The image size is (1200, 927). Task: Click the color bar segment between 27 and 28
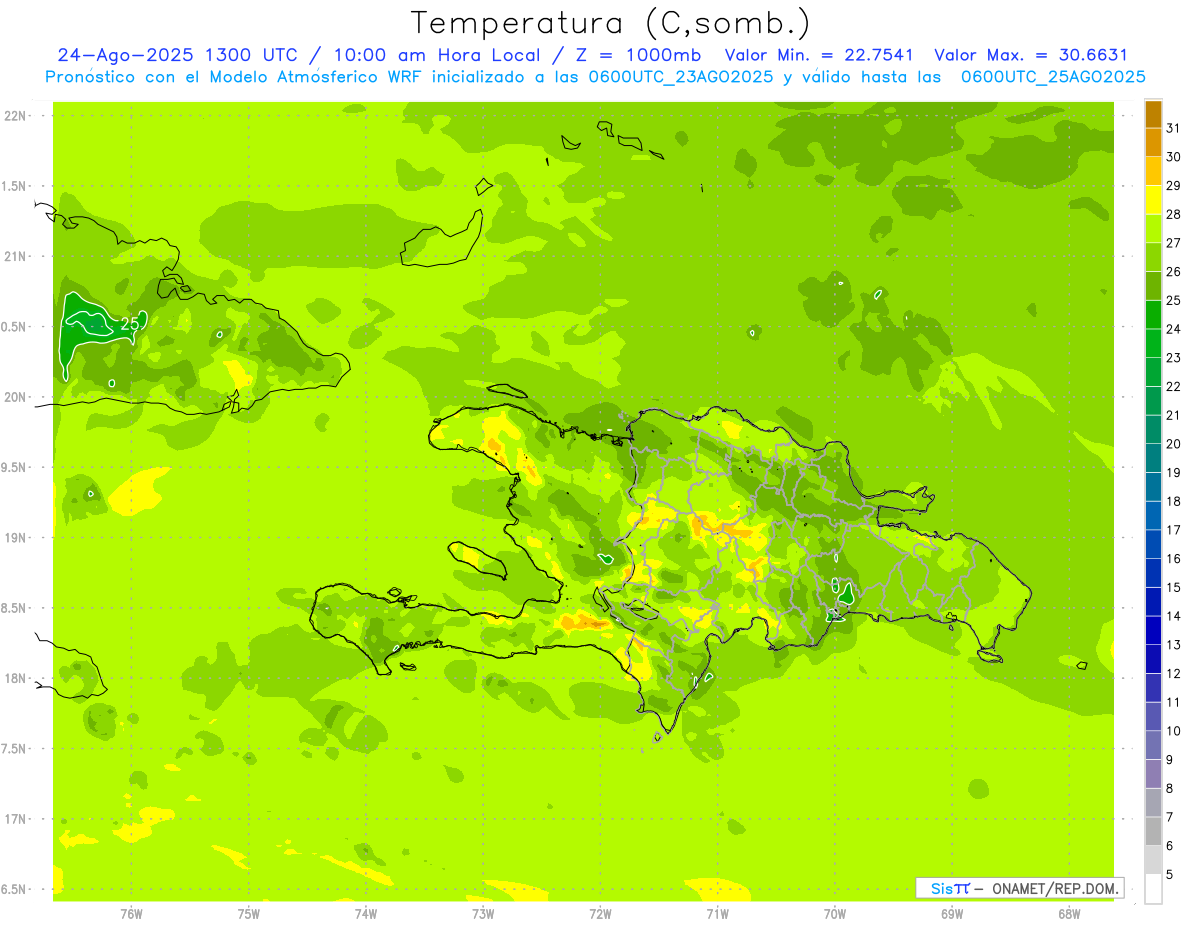coord(1153,228)
